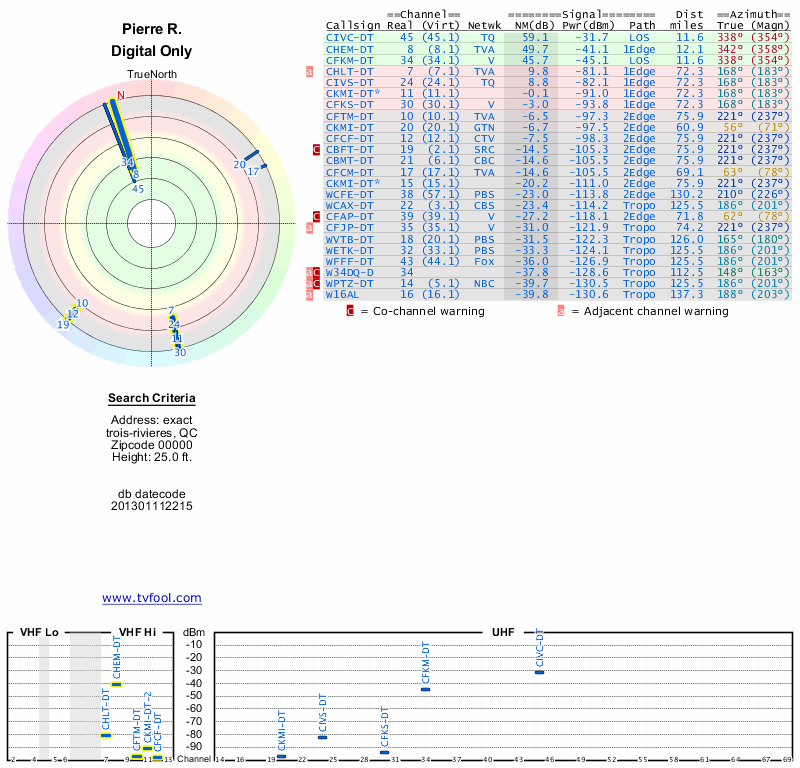Click the channel 30 marker on radar plot

(x=180, y=351)
